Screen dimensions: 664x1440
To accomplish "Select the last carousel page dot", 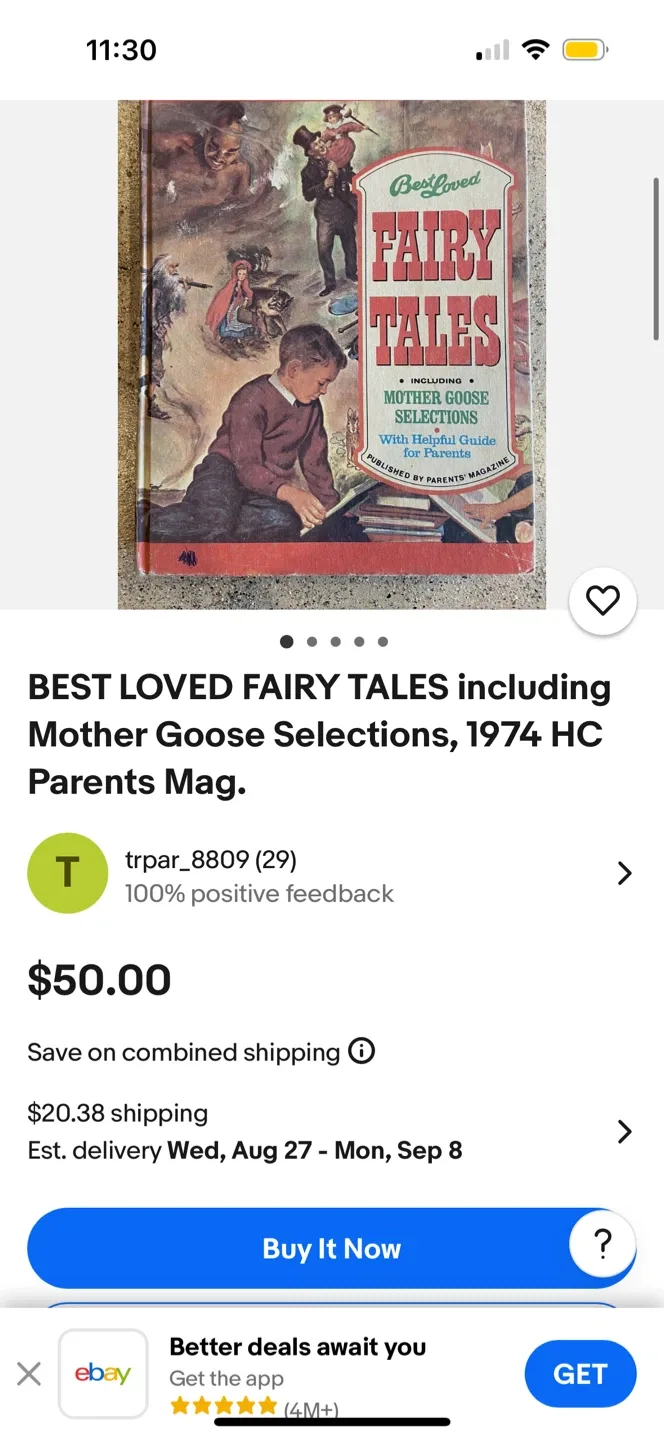I will point(383,641).
